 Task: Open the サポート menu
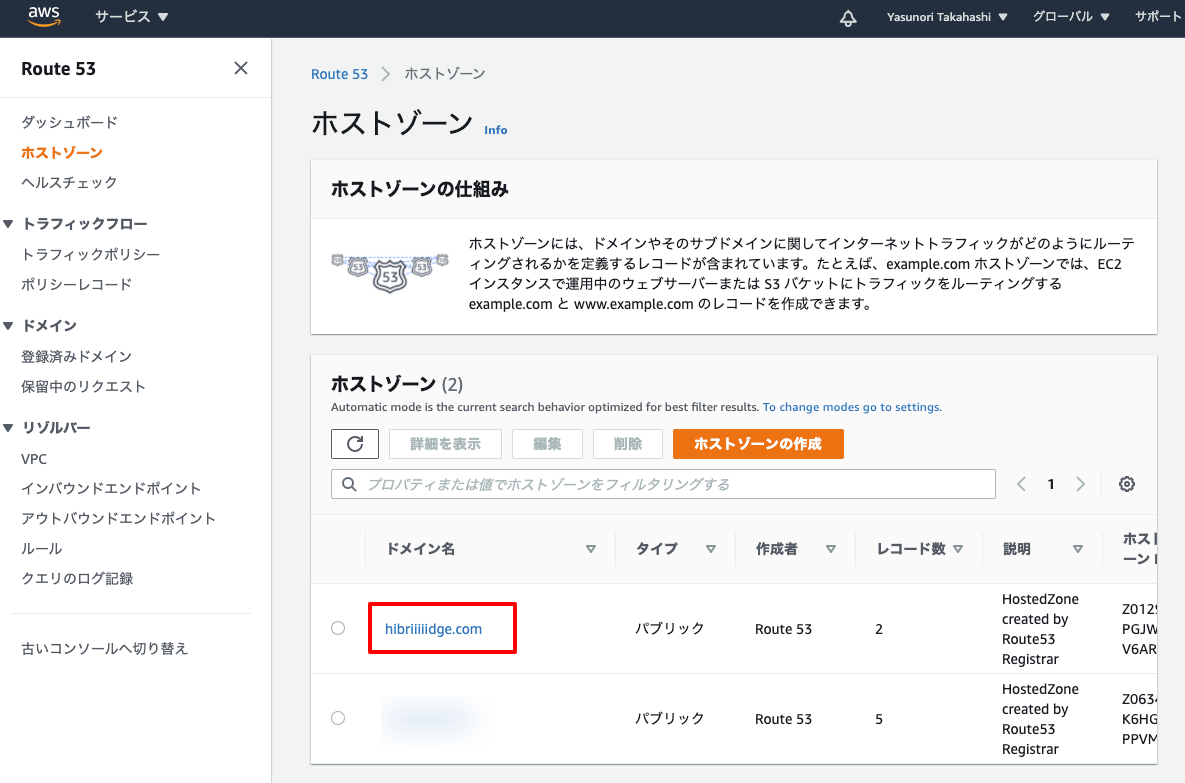(1158, 17)
